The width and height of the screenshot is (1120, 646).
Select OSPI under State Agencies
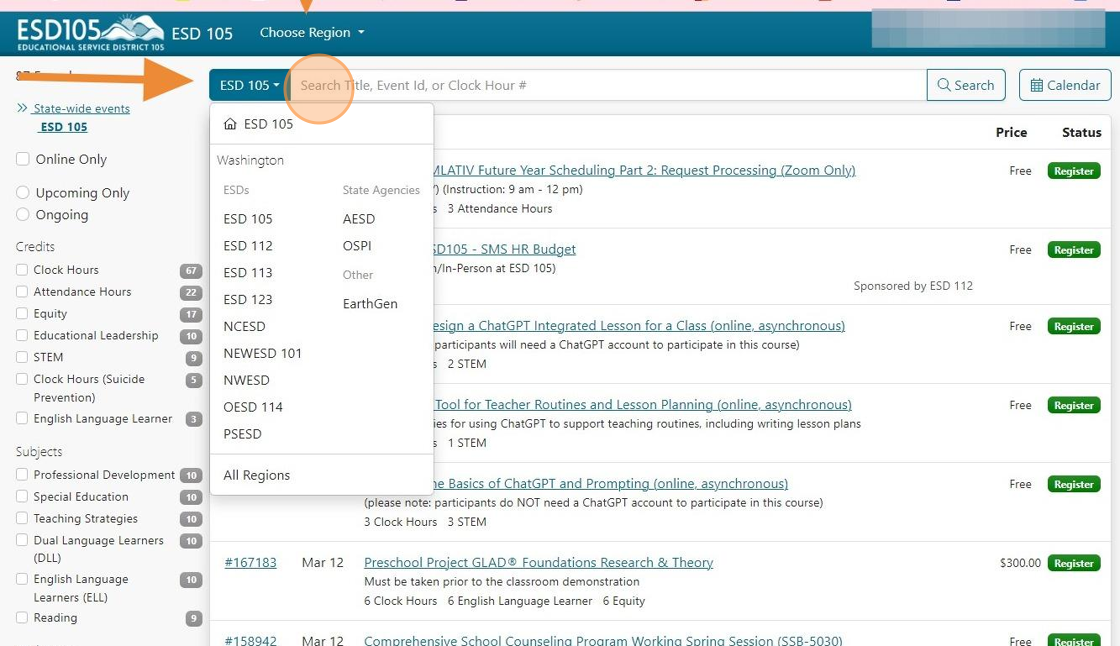pos(357,246)
